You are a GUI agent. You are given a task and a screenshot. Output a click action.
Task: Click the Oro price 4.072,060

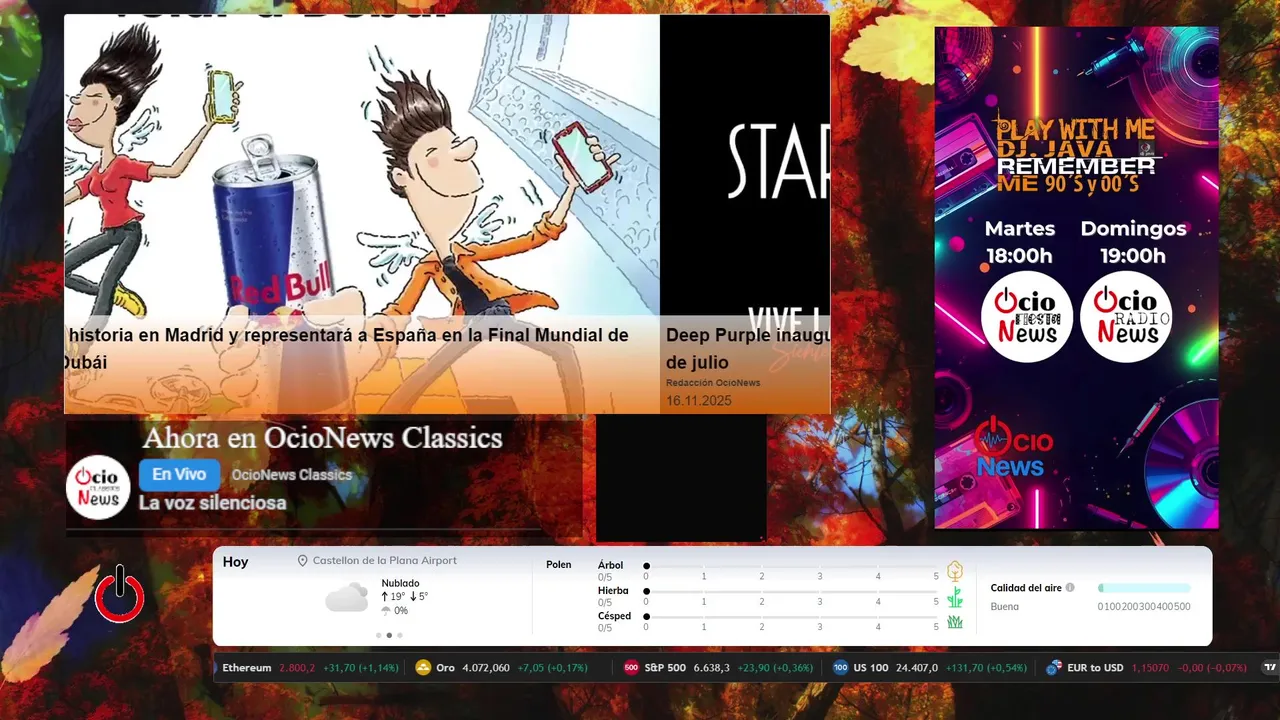click(486, 668)
